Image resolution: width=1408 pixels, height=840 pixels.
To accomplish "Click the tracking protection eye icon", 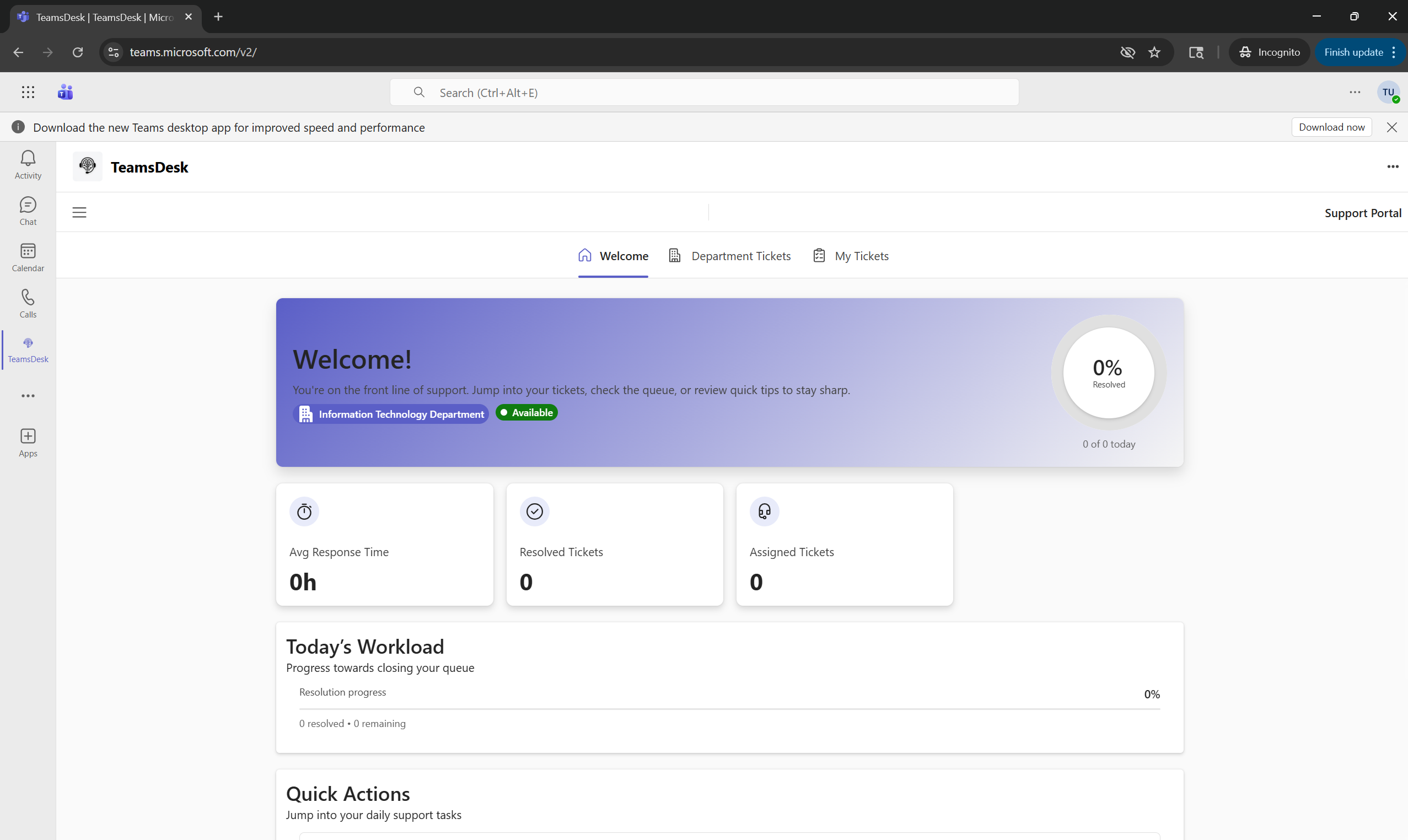I will 1127,52.
